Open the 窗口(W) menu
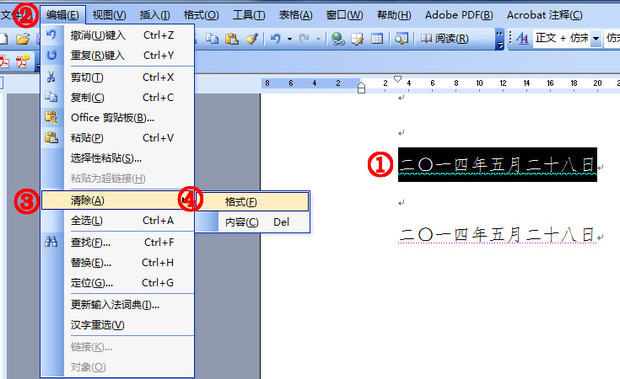 [x=344, y=15]
